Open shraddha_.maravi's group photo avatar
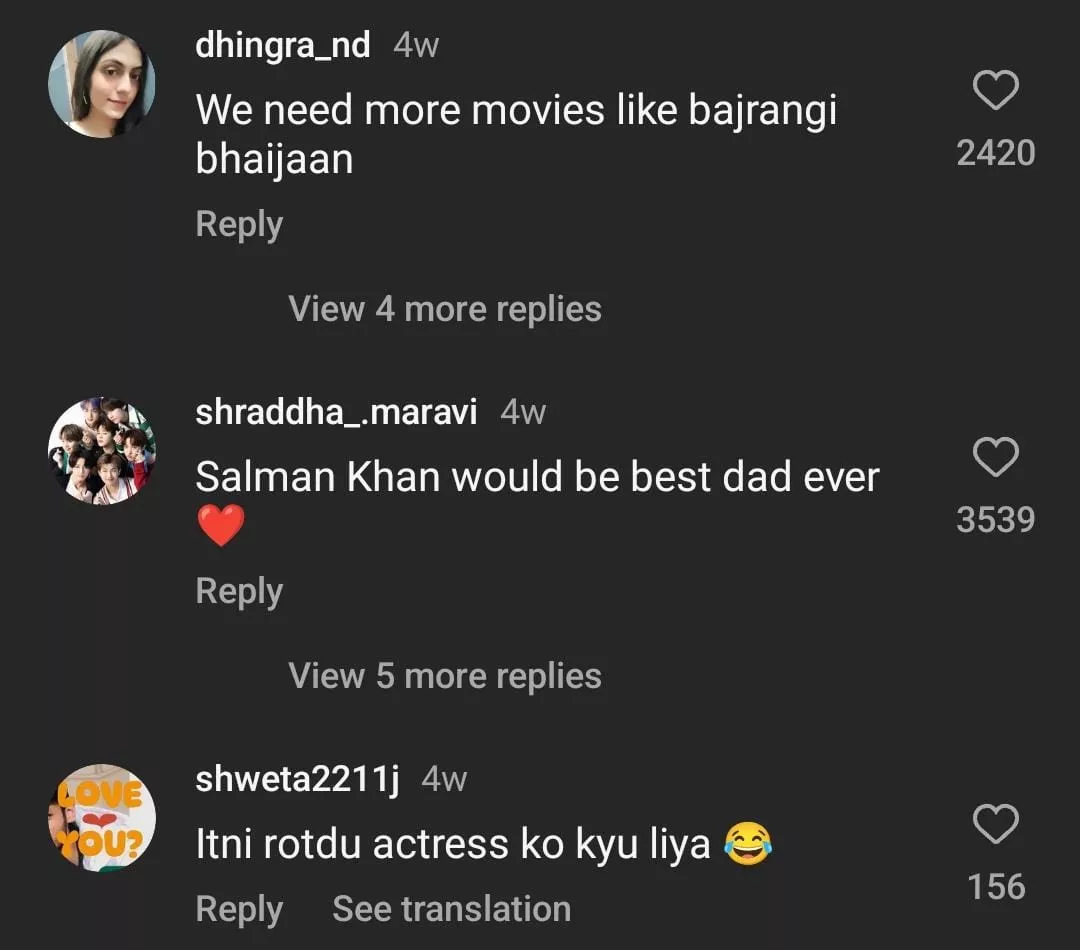1080x950 pixels. (101, 450)
